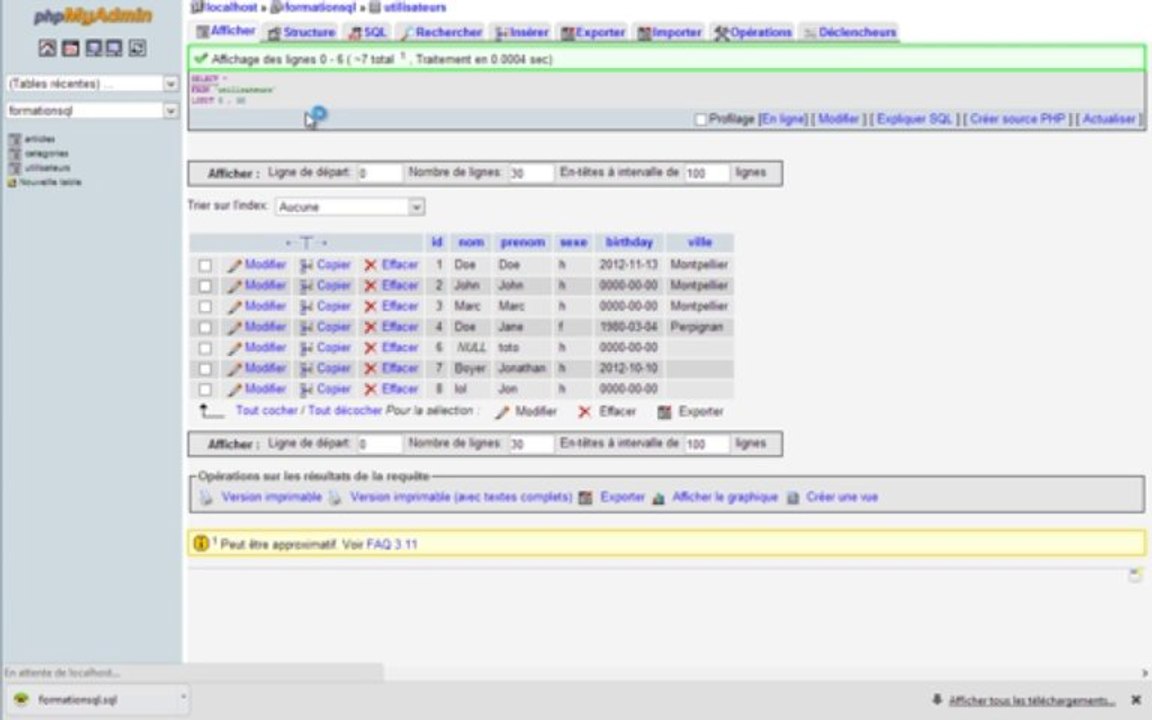Click the printer icon for Version imprimable
The height and width of the screenshot is (720, 1152).
point(206,498)
